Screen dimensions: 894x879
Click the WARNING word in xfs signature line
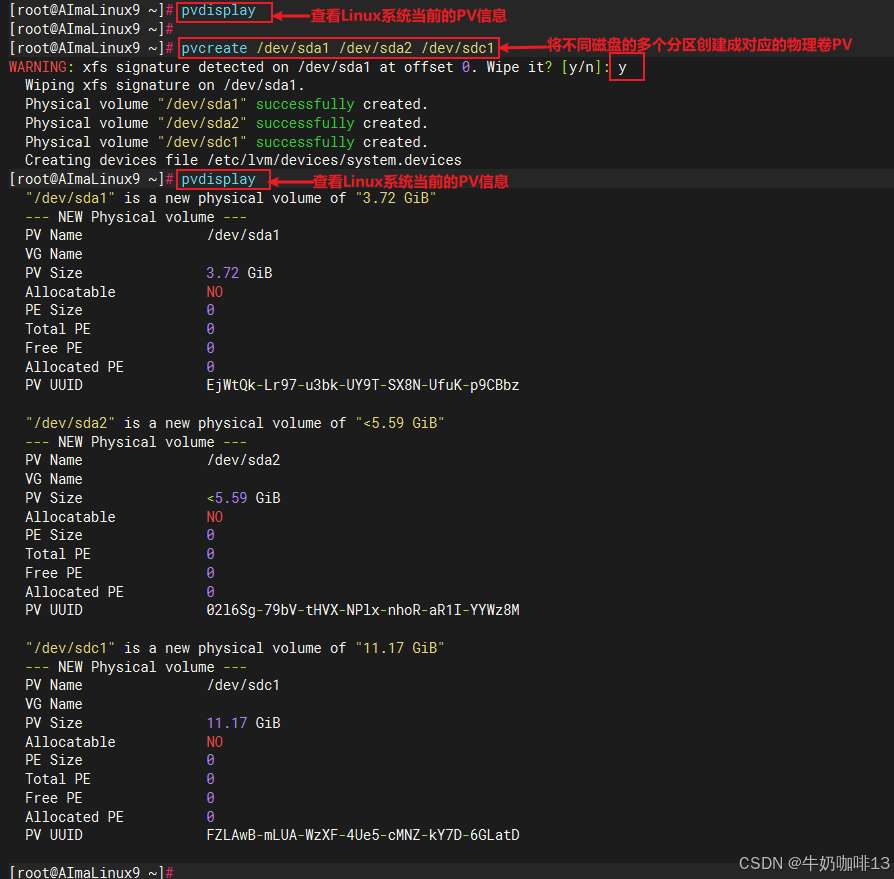click(x=38, y=67)
